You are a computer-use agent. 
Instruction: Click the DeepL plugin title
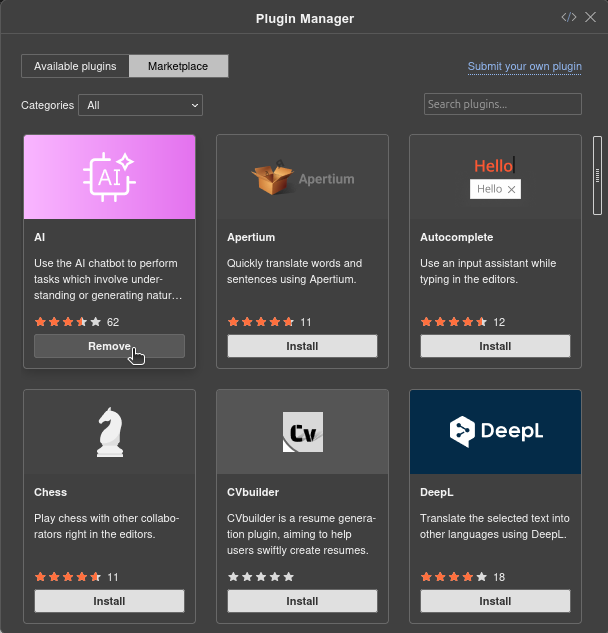(436, 492)
